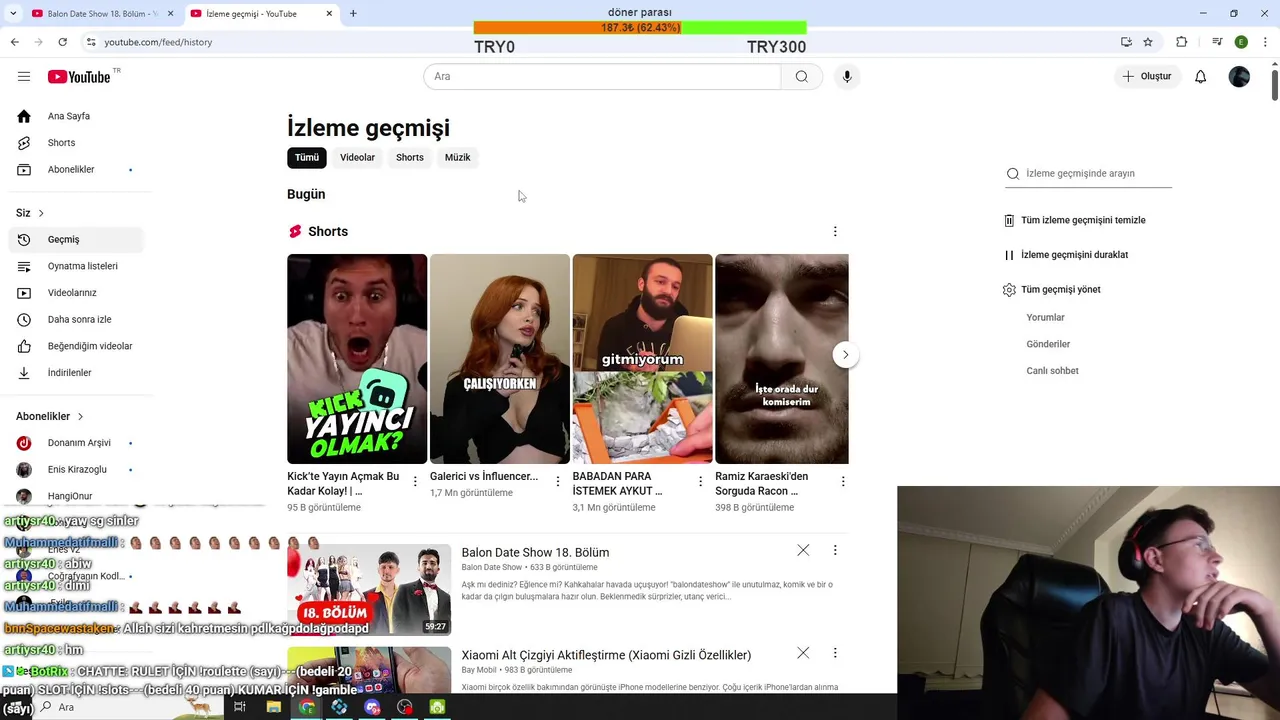Switch to Balon Date Show browser tab
The width and height of the screenshot is (1280, 720).
click(x=102, y=14)
